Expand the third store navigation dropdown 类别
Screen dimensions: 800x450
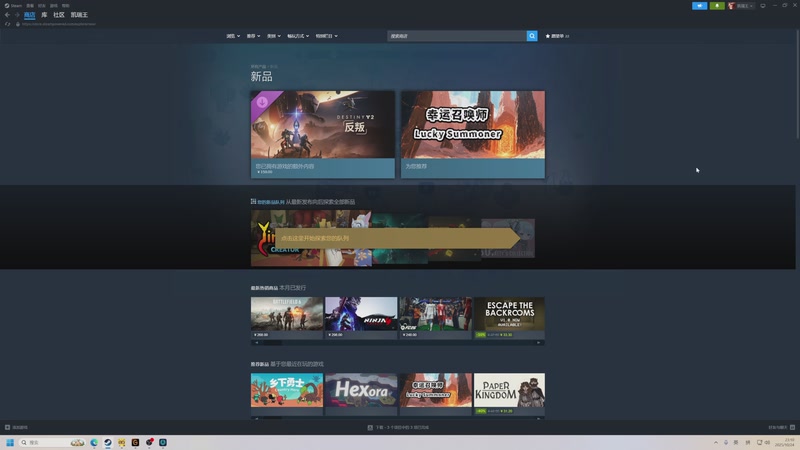tap(273, 36)
